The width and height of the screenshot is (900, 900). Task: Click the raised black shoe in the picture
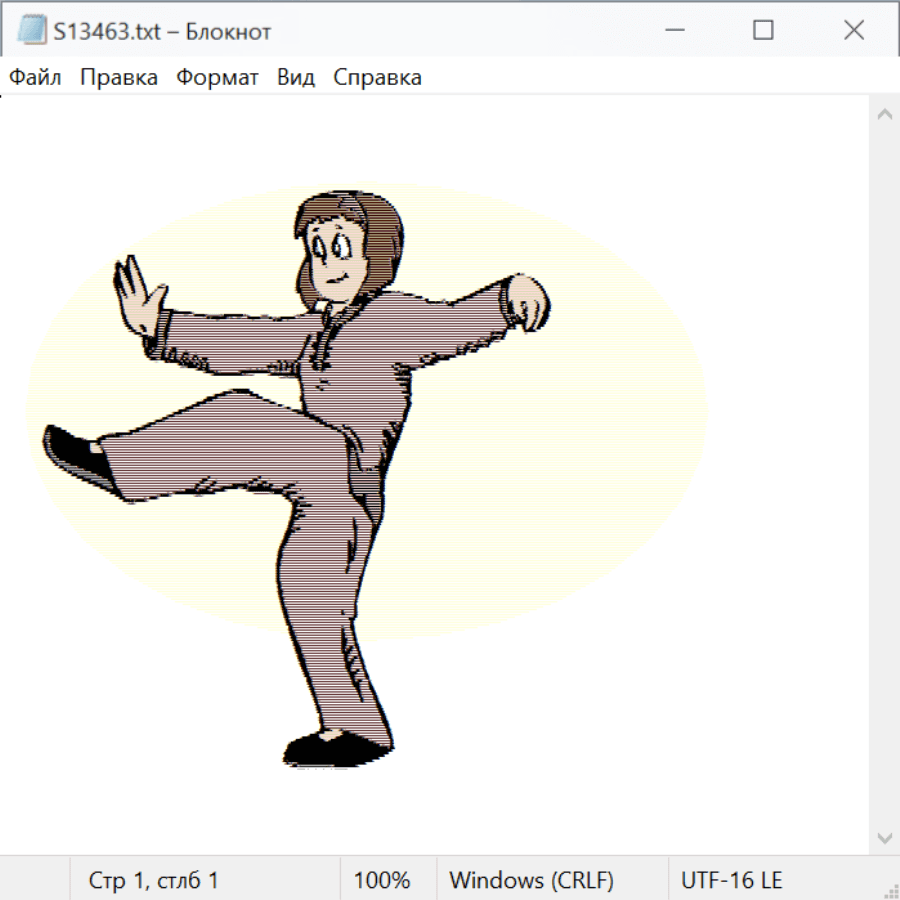point(75,455)
